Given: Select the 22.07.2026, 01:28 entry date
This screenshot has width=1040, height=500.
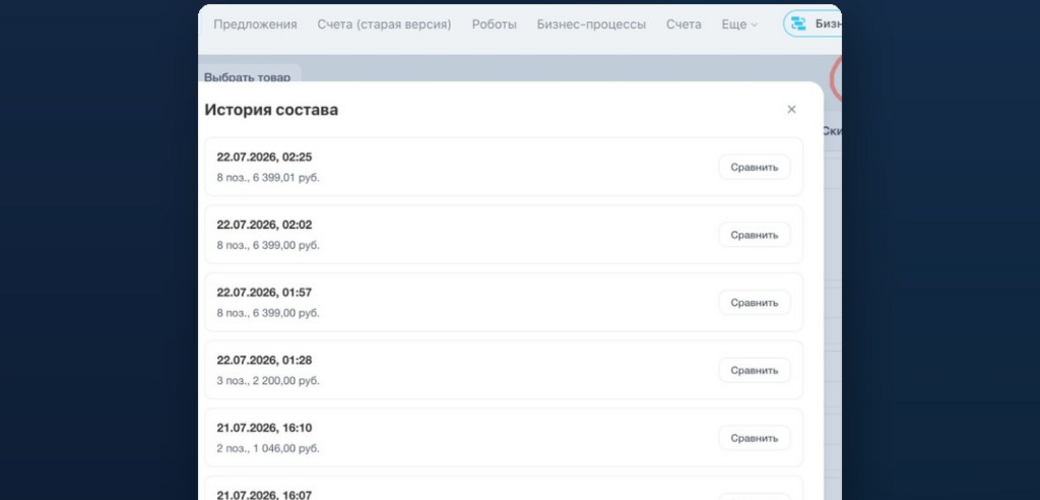Looking at the screenshot, I should click(264, 360).
